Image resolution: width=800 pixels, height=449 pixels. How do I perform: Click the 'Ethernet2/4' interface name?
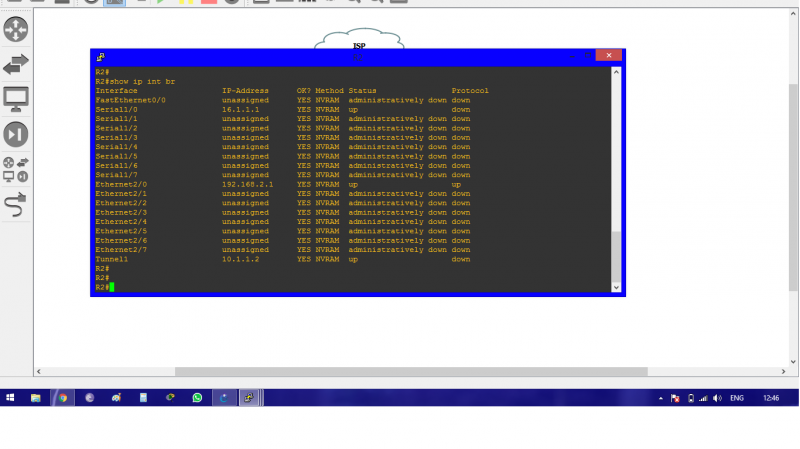tap(121, 222)
